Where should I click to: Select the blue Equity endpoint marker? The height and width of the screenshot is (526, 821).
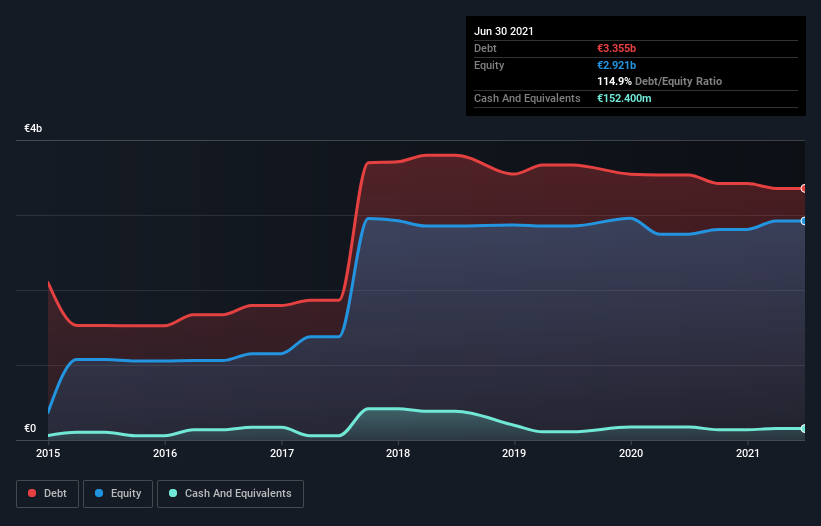click(x=804, y=221)
